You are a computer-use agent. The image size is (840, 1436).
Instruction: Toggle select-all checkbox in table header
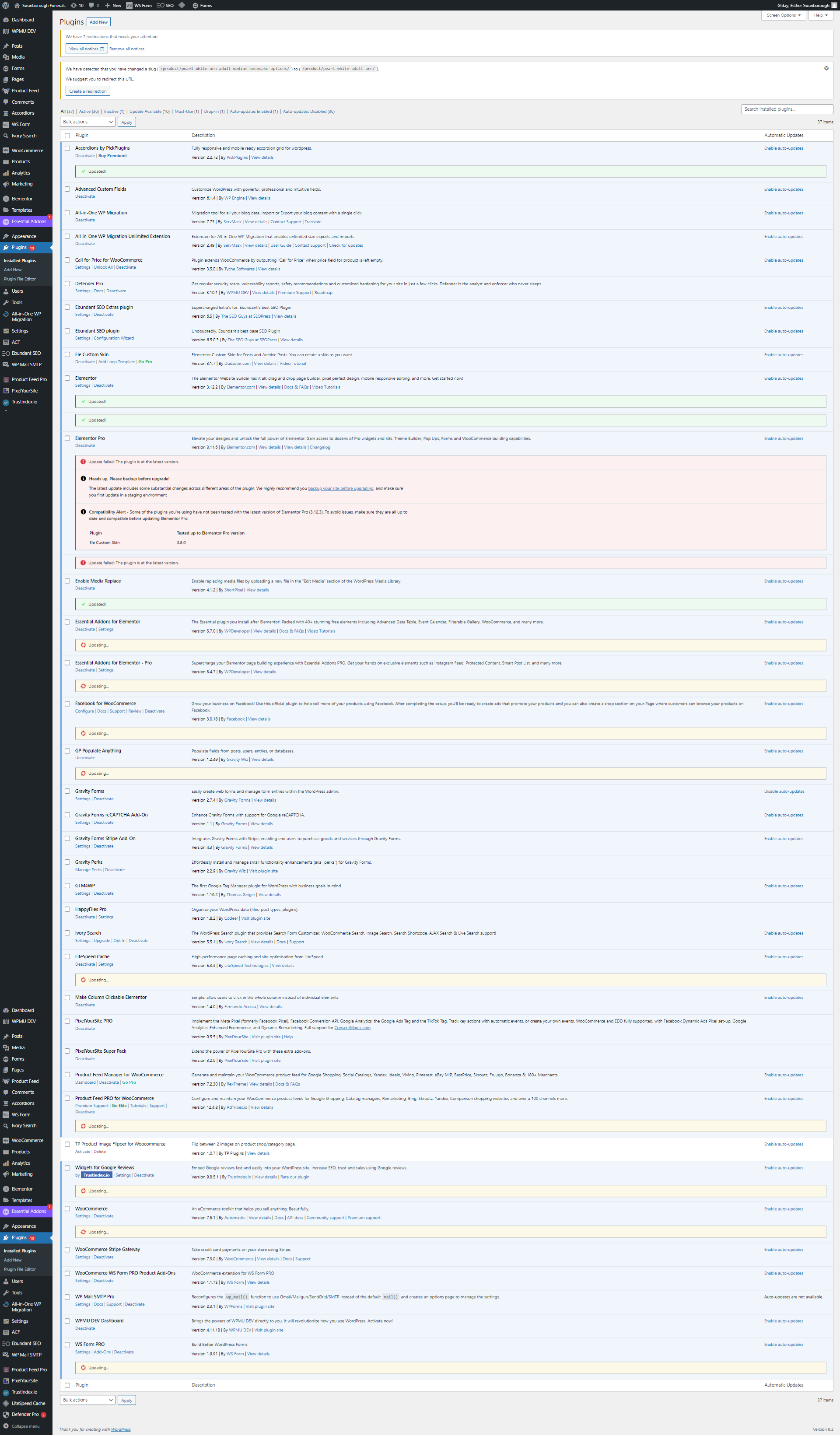67,136
